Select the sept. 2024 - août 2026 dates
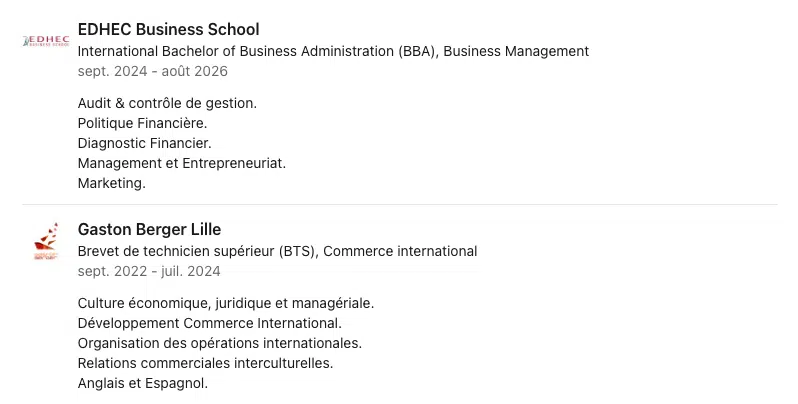Screen dimensions: 798x404 coord(152,71)
